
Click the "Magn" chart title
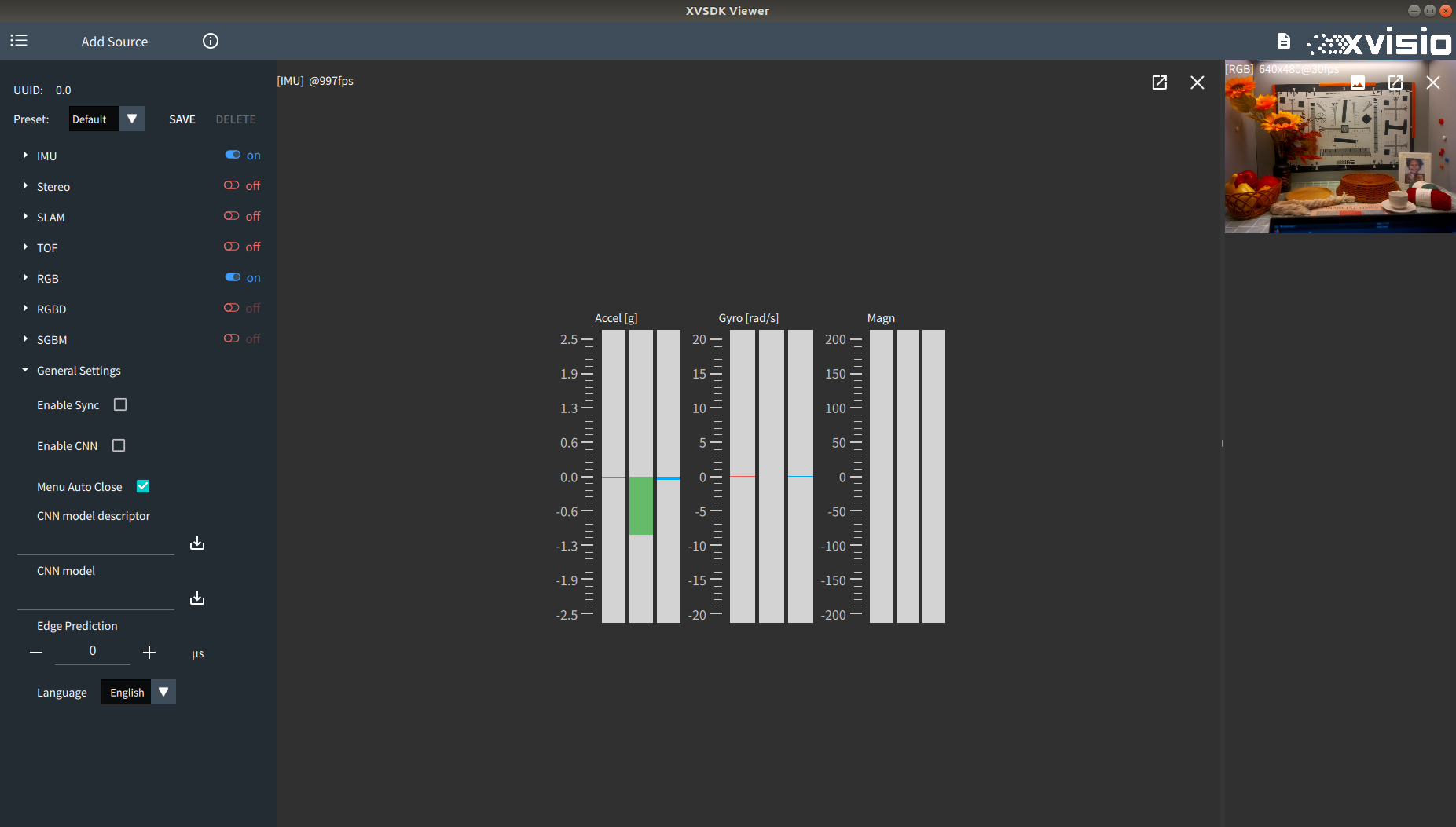coord(881,318)
